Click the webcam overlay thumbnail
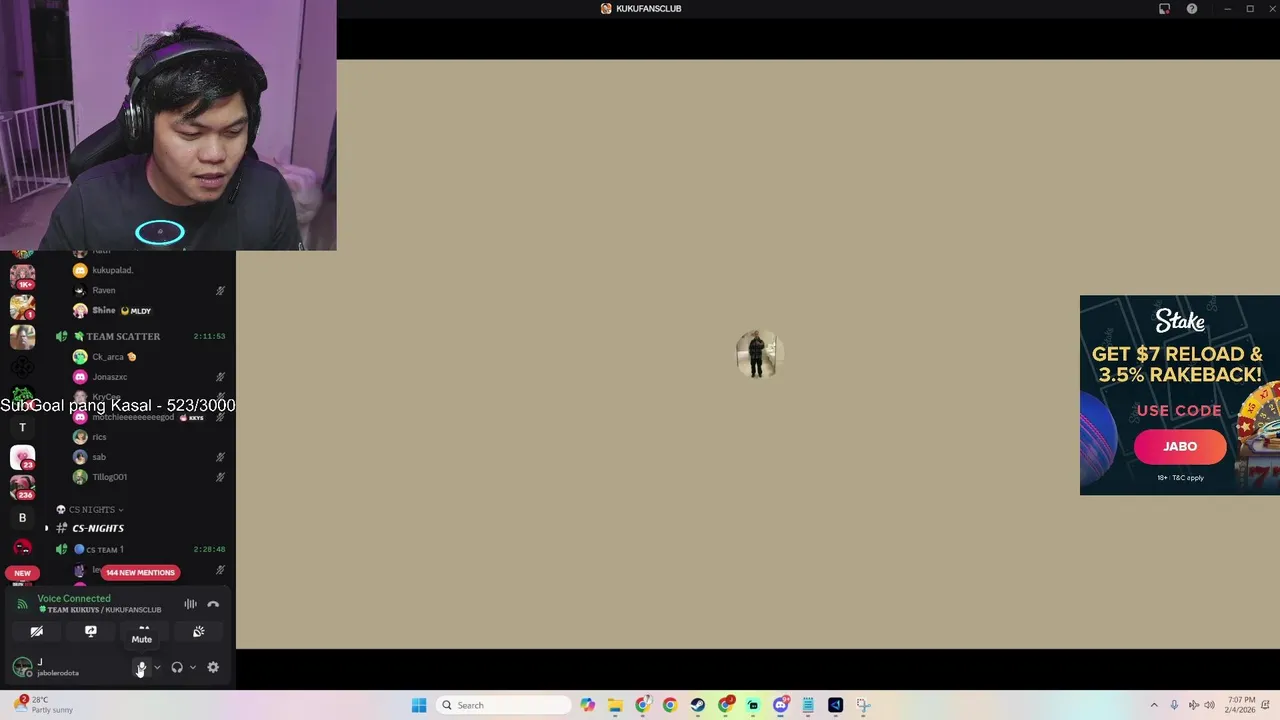Viewport: 1280px width, 720px height. (x=168, y=125)
